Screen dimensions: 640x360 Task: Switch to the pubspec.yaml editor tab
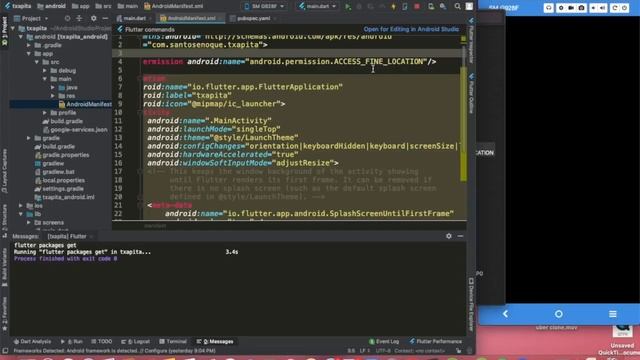tap(253, 18)
